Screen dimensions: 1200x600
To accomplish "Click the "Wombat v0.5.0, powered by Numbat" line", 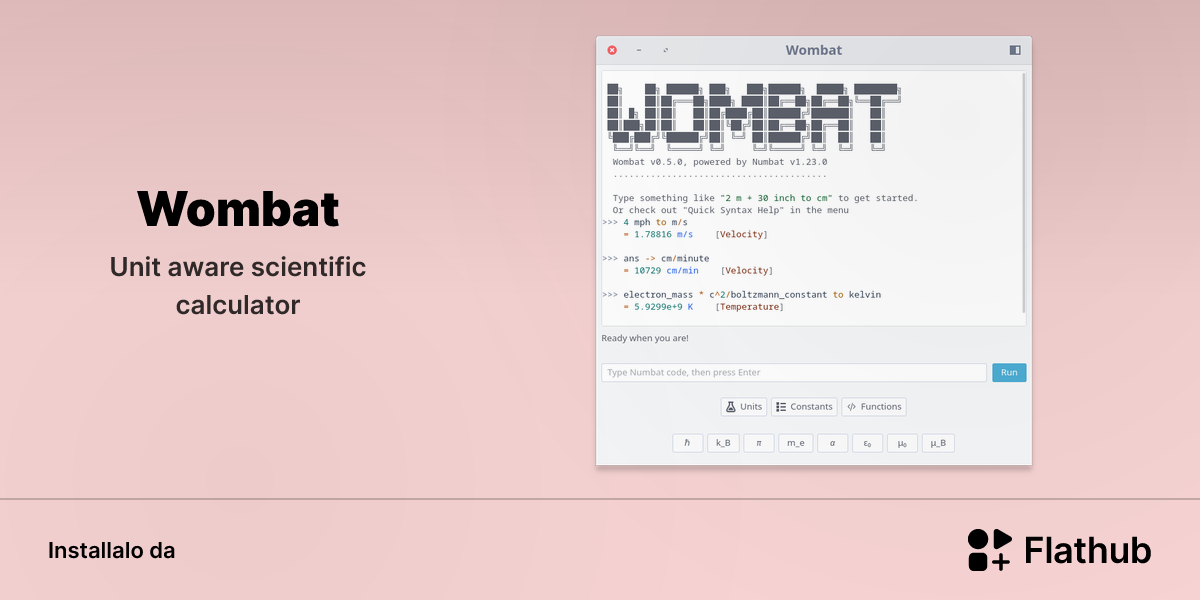I will [x=720, y=162].
